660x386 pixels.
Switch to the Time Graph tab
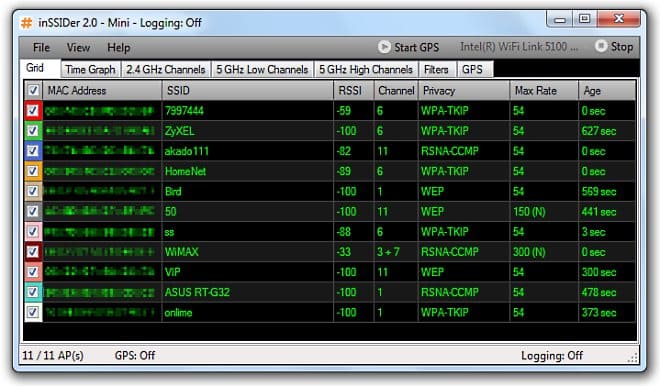90,69
